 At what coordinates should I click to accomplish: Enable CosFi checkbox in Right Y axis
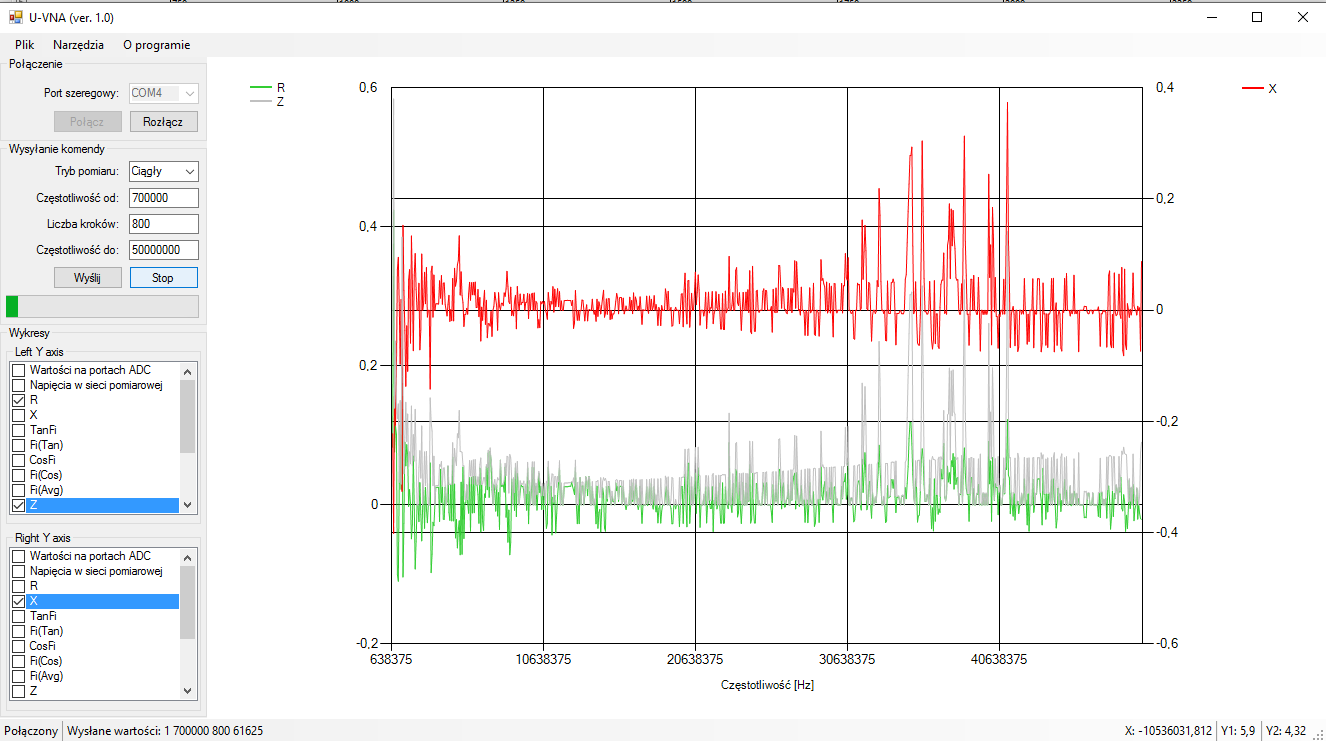pyautogui.click(x=18, y=646)
